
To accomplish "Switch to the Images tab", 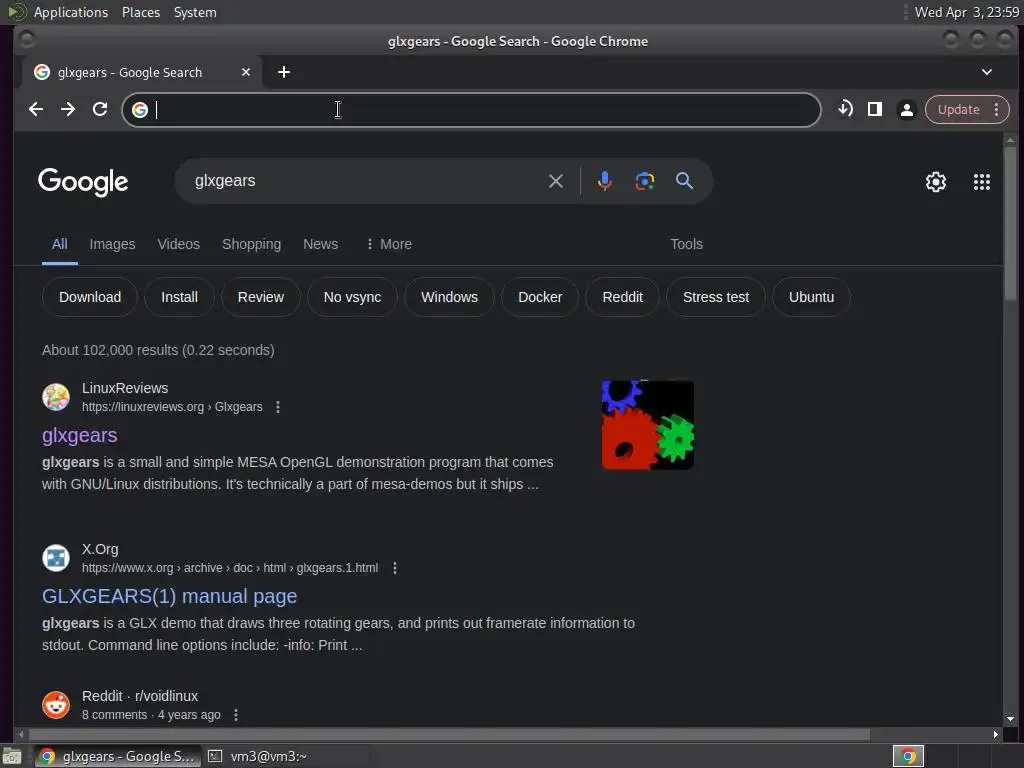I will point(112,244).
